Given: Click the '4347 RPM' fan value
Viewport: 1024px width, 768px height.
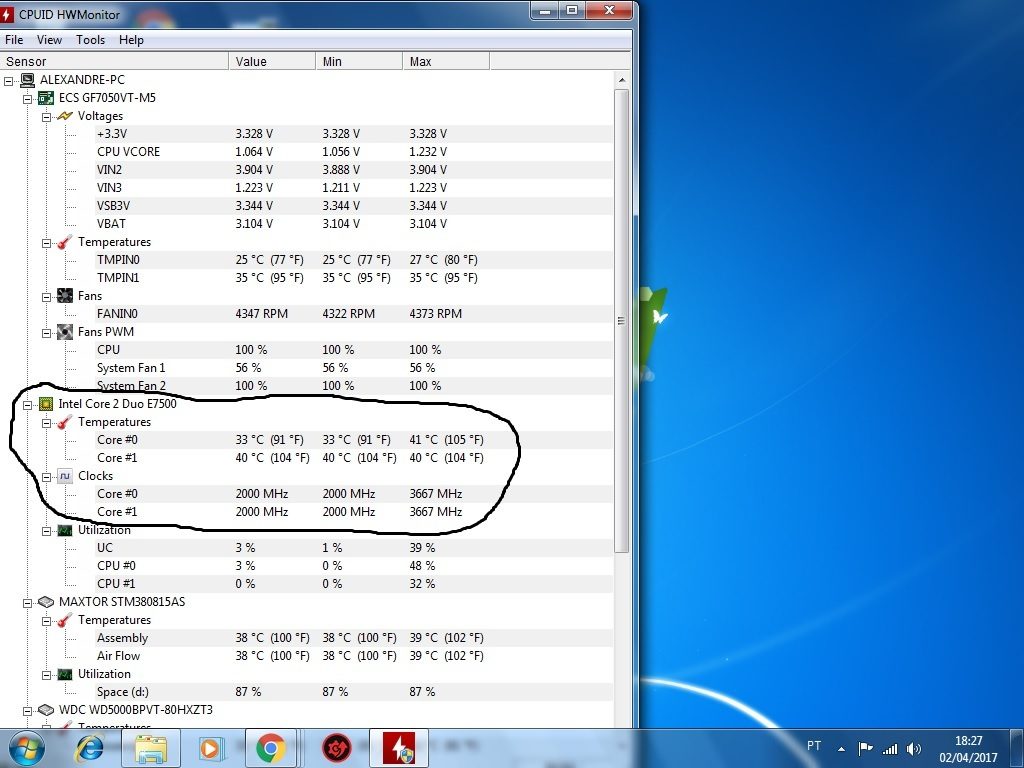Looking at the screenshot, I should 261,313.
